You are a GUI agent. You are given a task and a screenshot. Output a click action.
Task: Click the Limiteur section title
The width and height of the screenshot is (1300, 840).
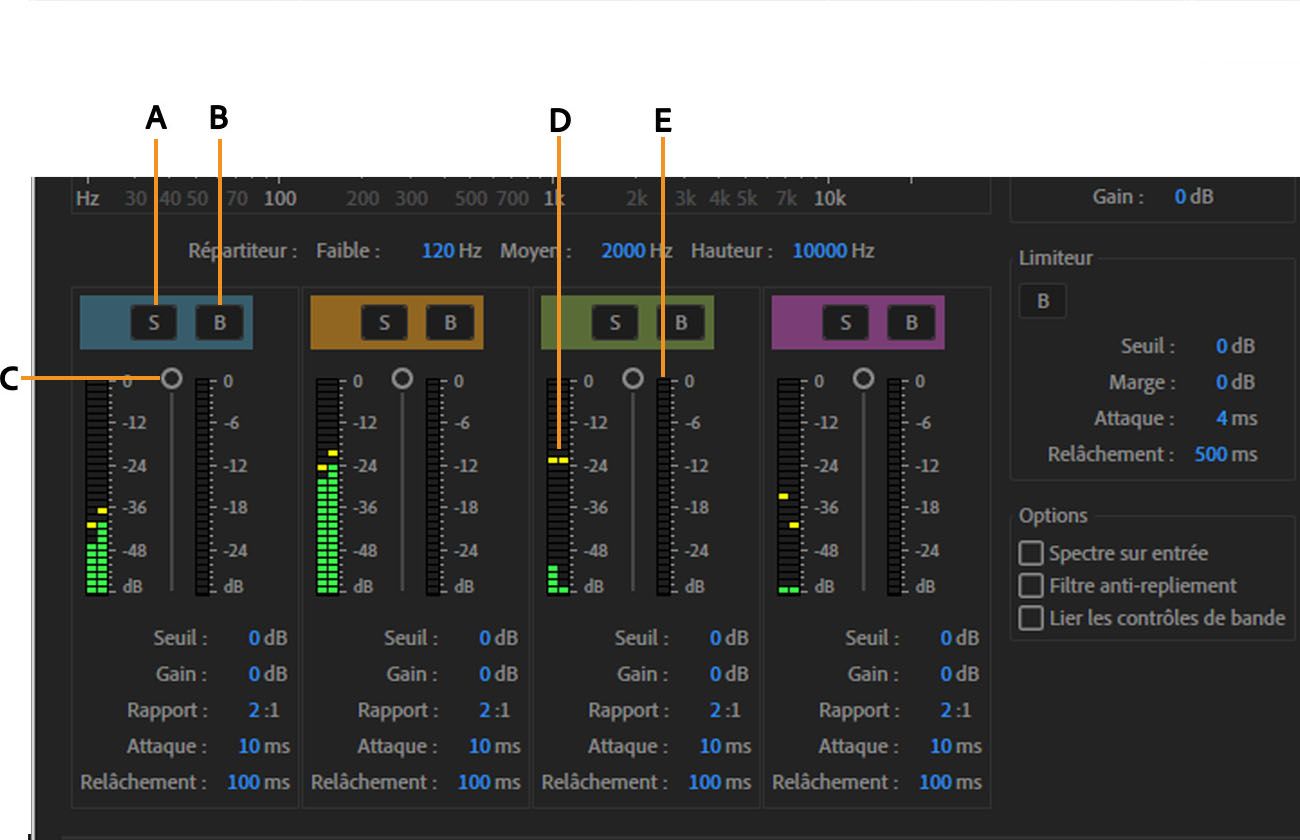pos(1055,257)
